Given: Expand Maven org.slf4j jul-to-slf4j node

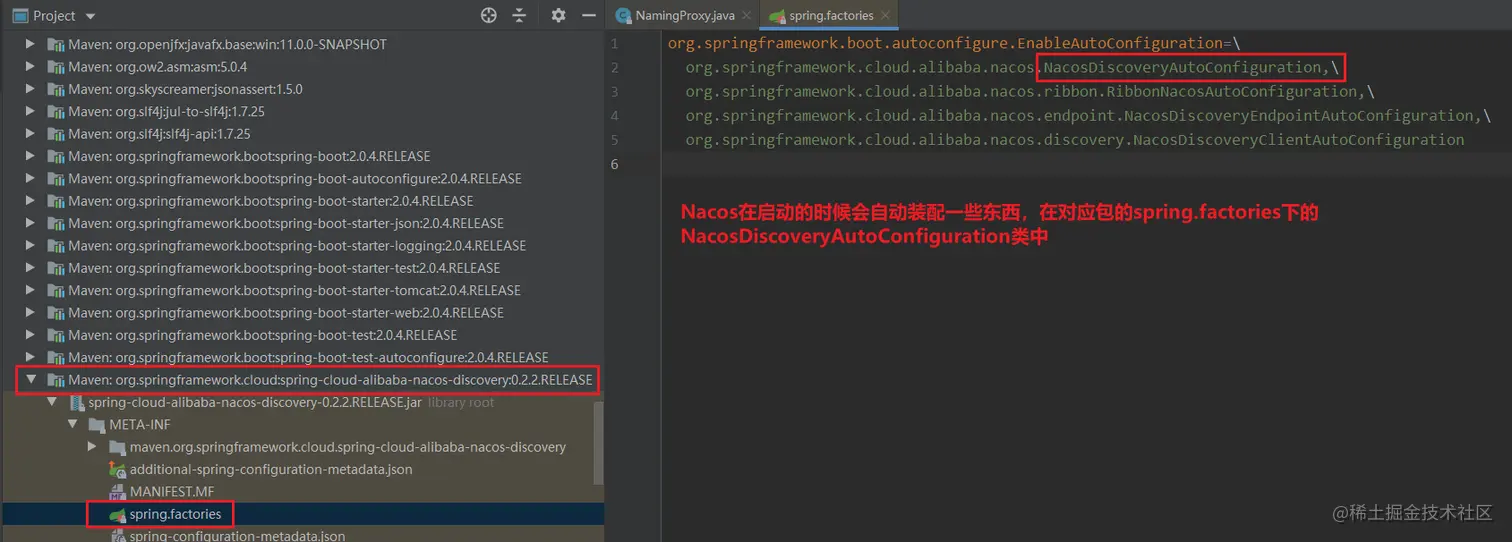Looking at the screenshot, I should [30, 111].
